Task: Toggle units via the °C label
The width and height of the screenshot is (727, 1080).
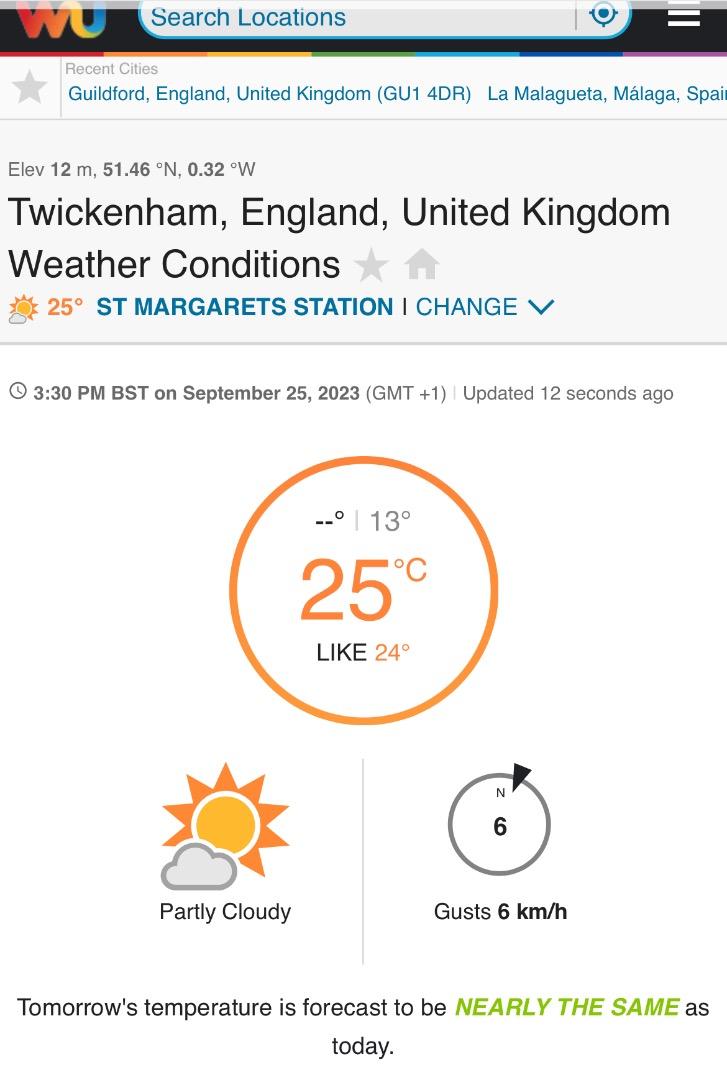Action: pos(410,570)
